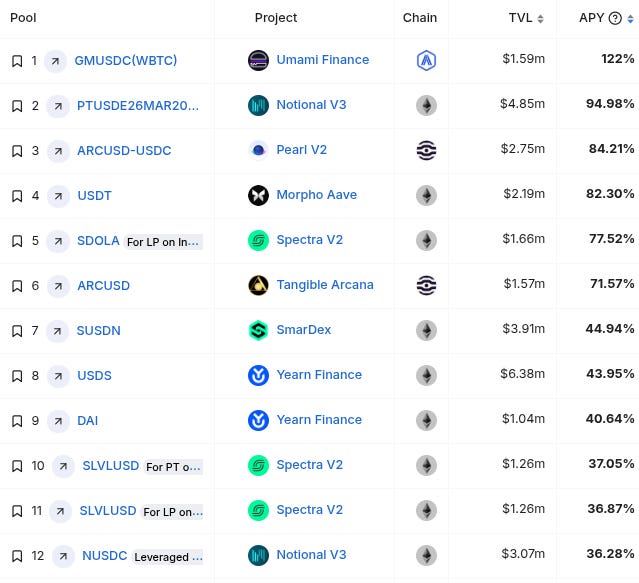This screenshot has height=583, width=639.
Task: Open the GMUSDC(WBTC) pool link
Action: [x=126, y=61]
